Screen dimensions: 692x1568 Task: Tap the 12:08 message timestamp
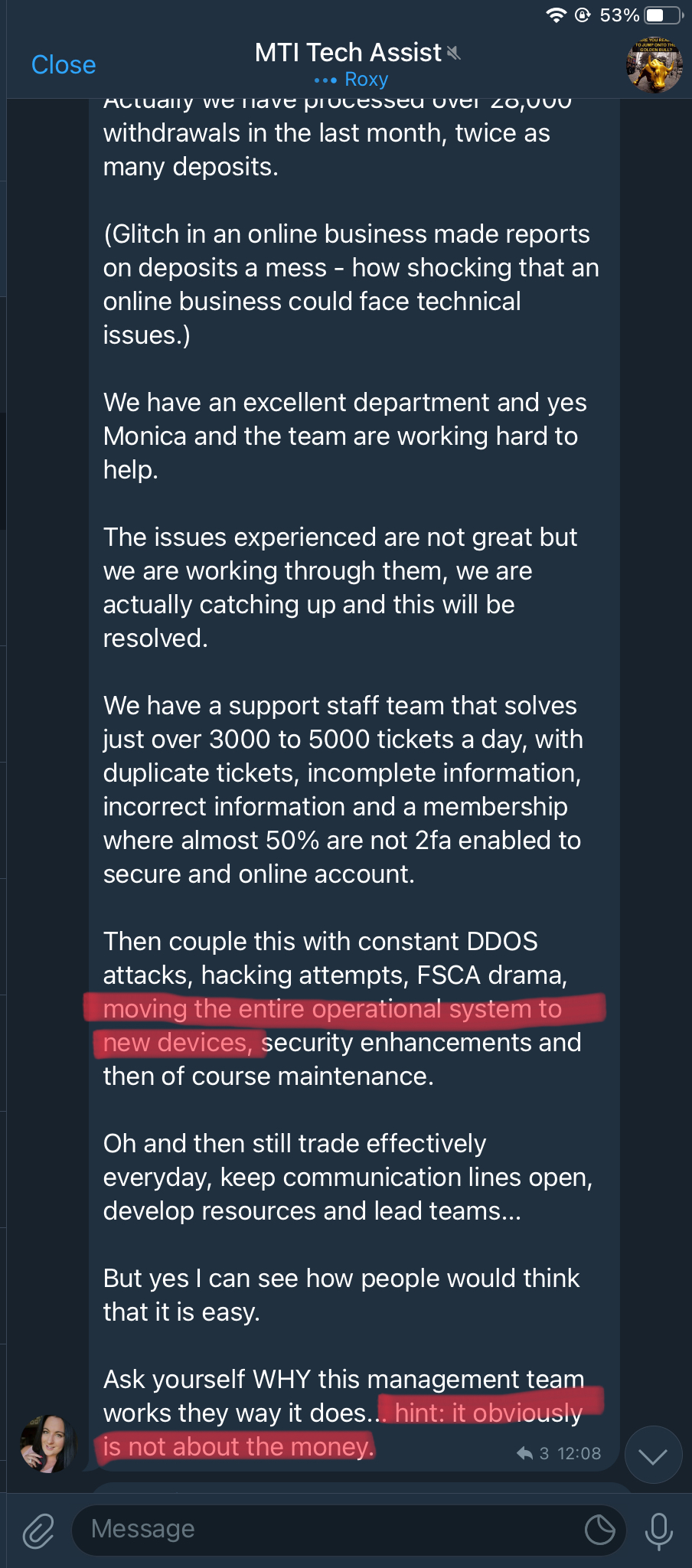[579, 1453]
